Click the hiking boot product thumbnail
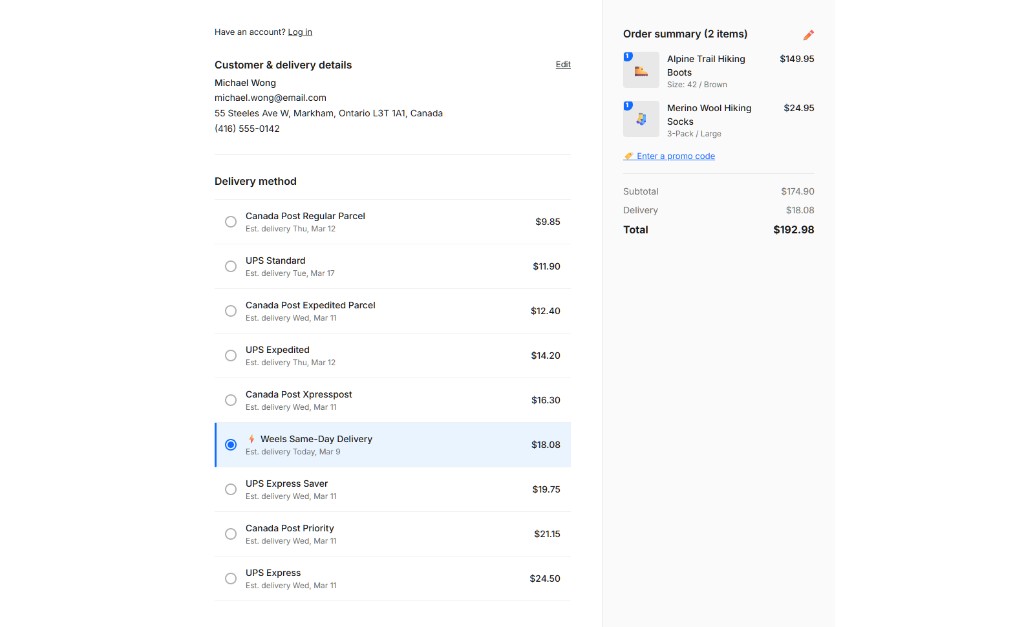1024x627 pixels. tap(640, 69)
